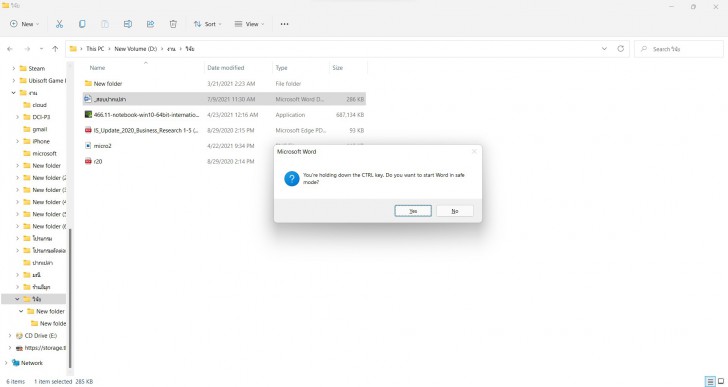Image resolution: width=728 pixels, height=387 pixels.
Task: Open recent locations dropdown arrow
Action: click(x=41, y=49)
